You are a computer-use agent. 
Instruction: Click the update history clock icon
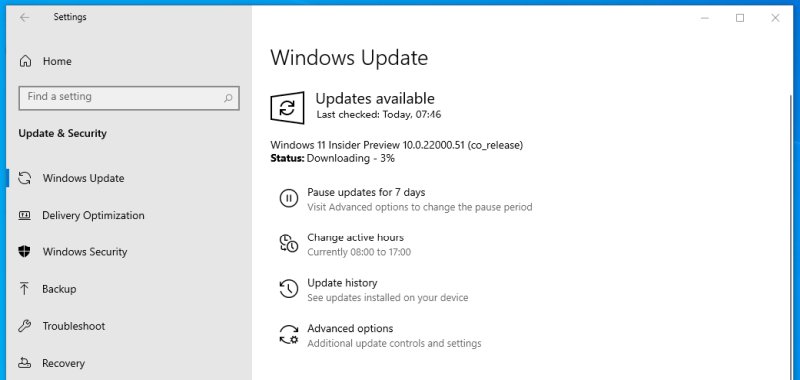click(289, 289)
